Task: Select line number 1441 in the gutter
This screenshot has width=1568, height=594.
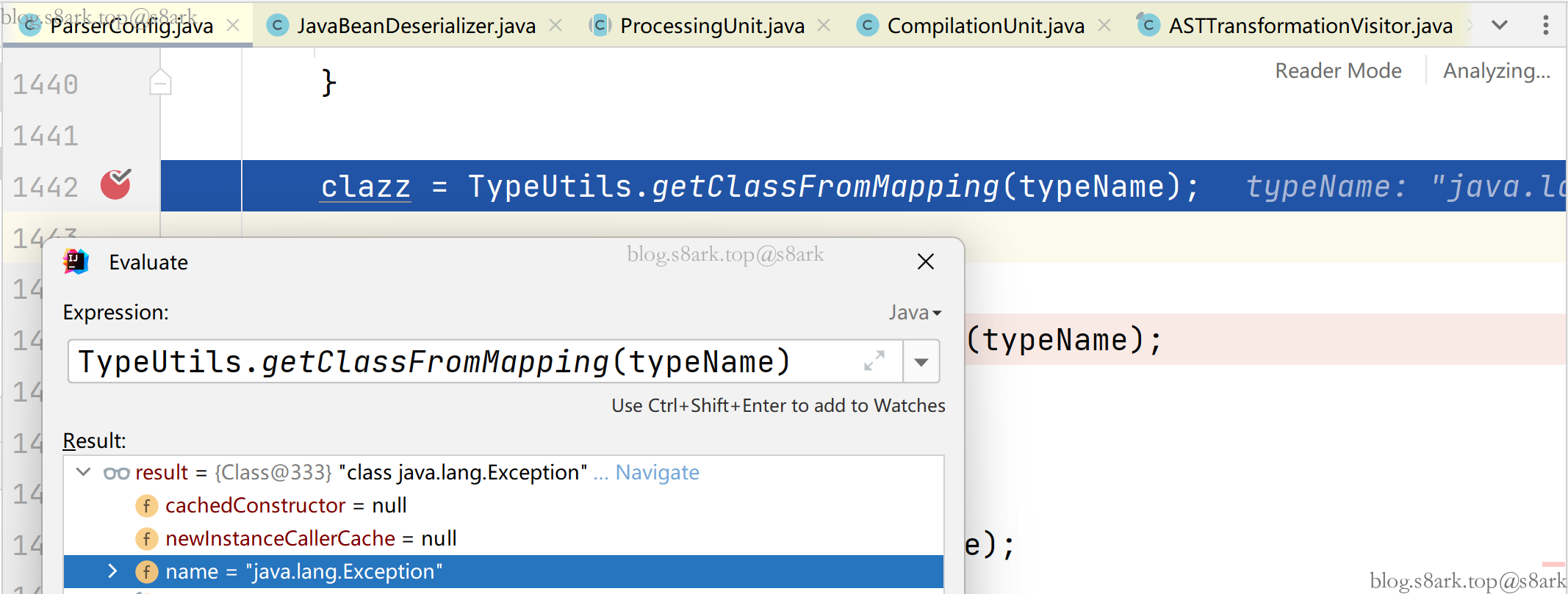Action: [46, 136]
